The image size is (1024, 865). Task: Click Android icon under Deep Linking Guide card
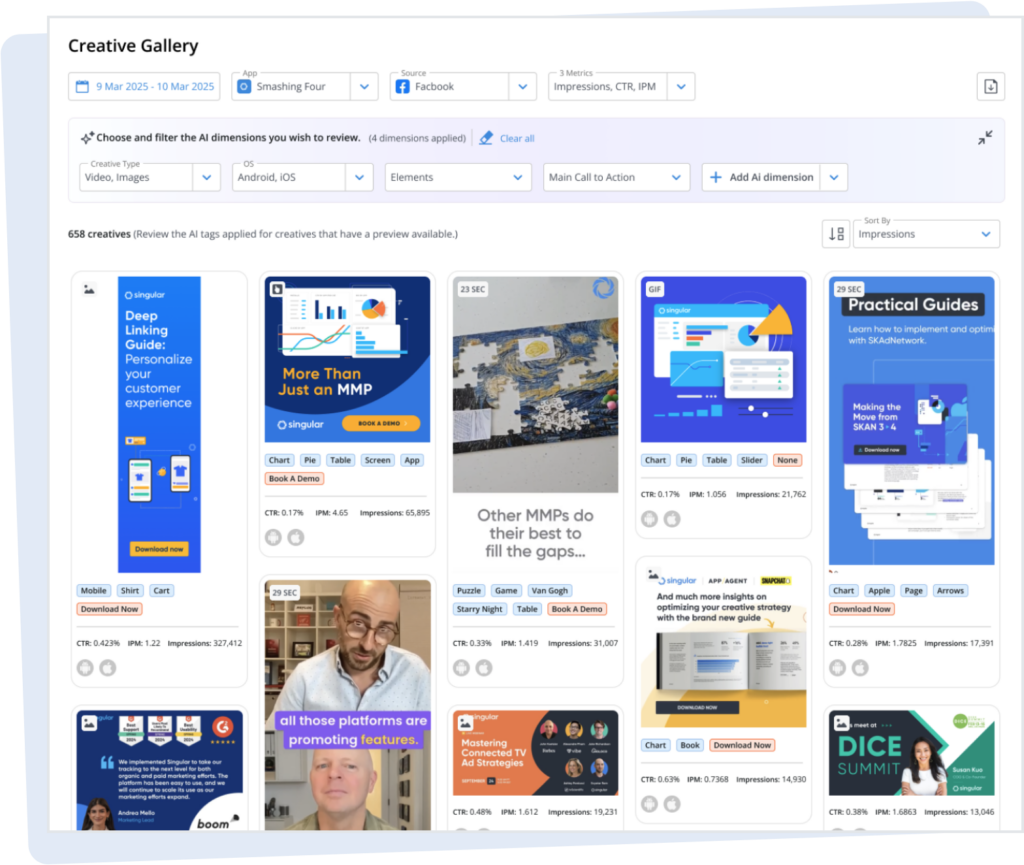click(x=86, y=668)
